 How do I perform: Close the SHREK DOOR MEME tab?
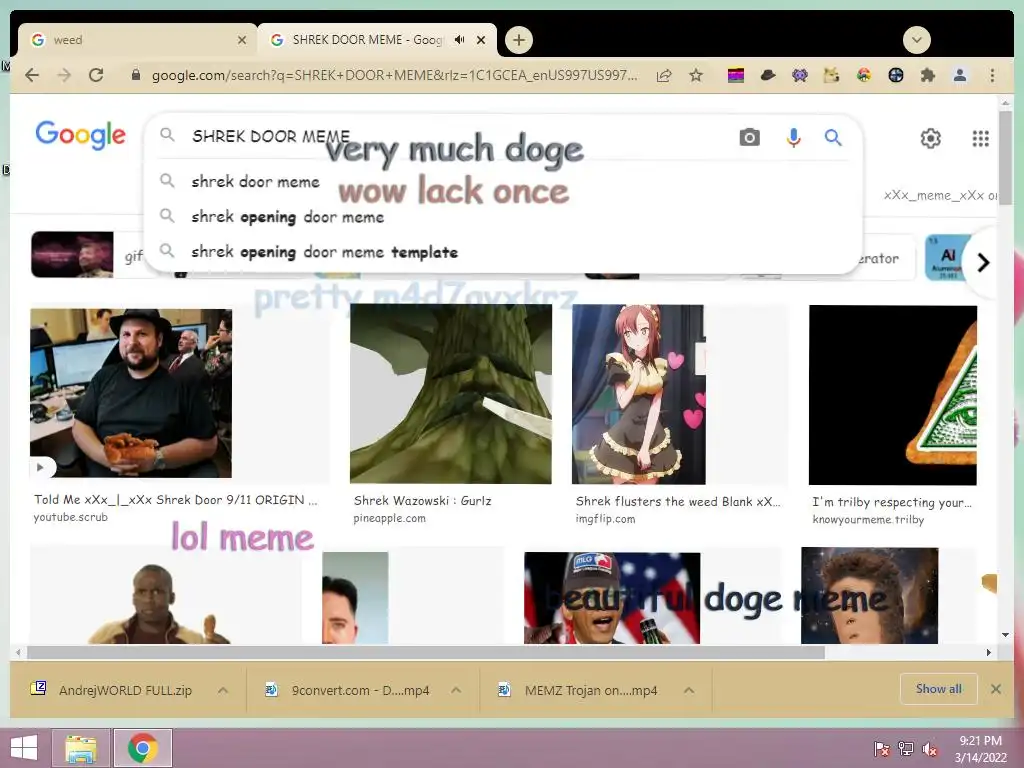click(x=481, y=40)
